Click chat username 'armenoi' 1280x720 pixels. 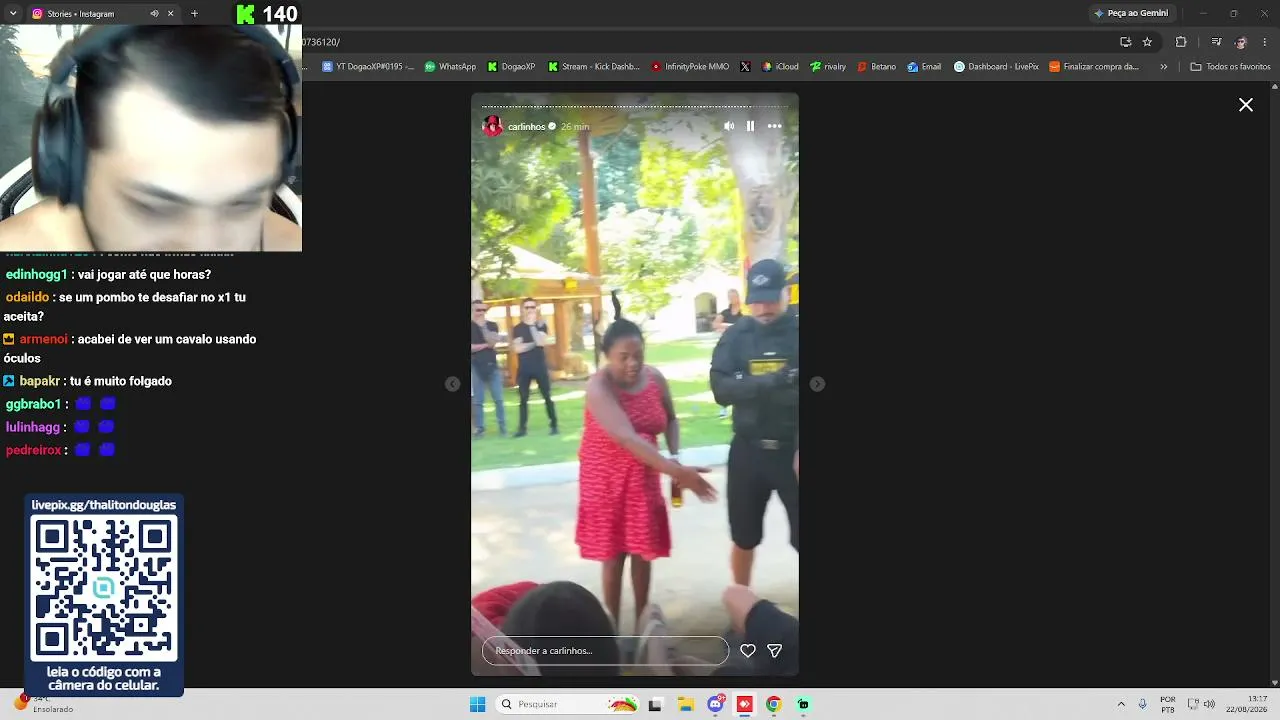[43, 340]
